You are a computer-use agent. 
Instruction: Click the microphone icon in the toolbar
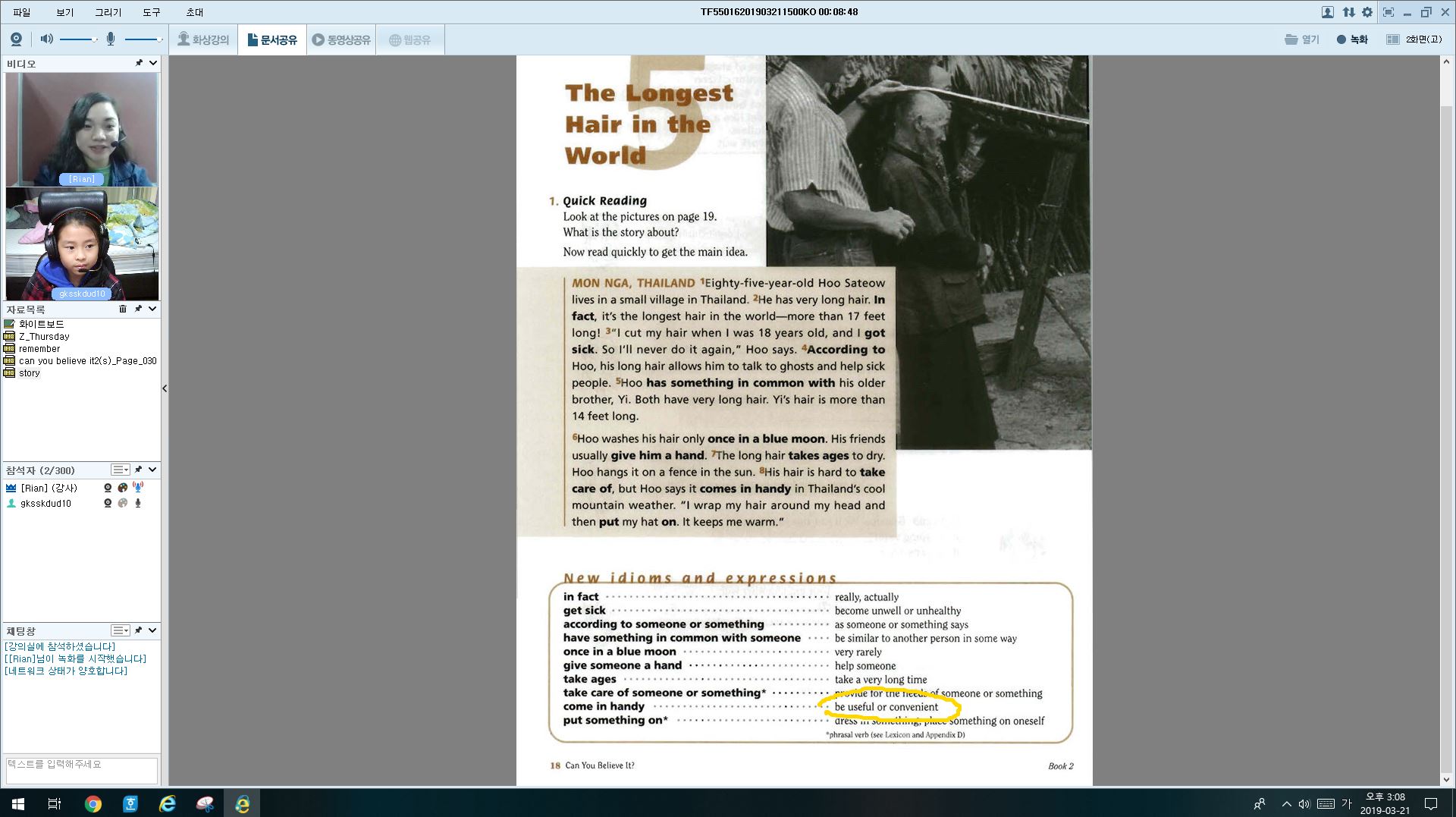point(111,39)
